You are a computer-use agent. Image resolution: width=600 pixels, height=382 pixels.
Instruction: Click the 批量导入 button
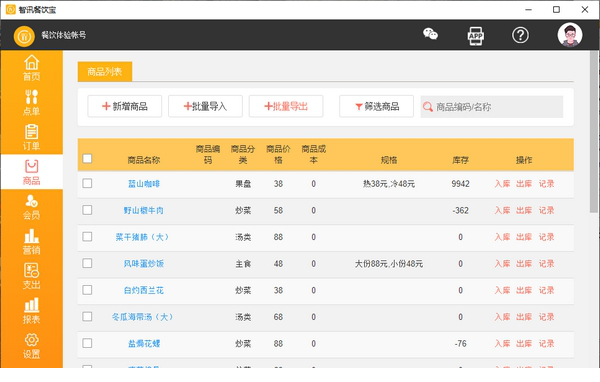pos(205,106)
